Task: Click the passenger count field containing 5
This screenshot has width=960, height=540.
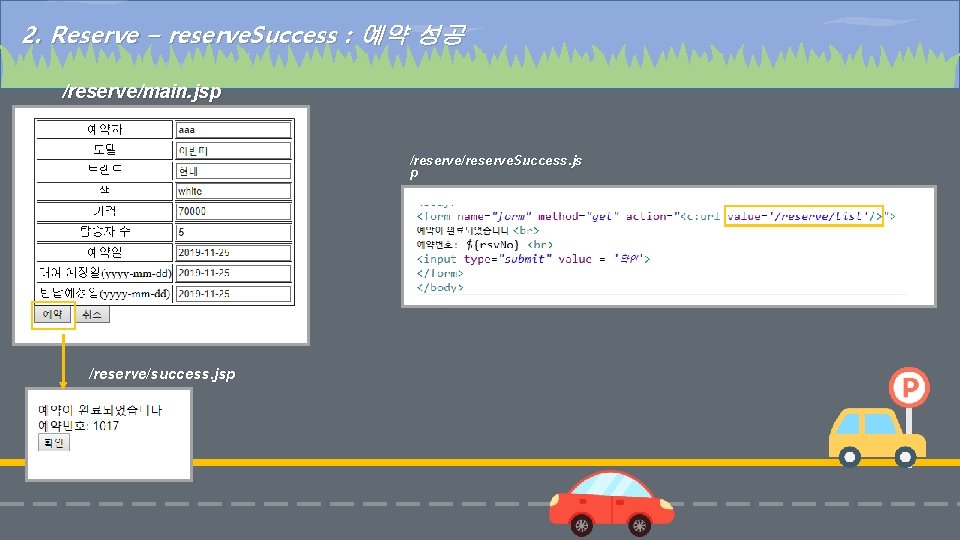Action: [x=233, y=232]
